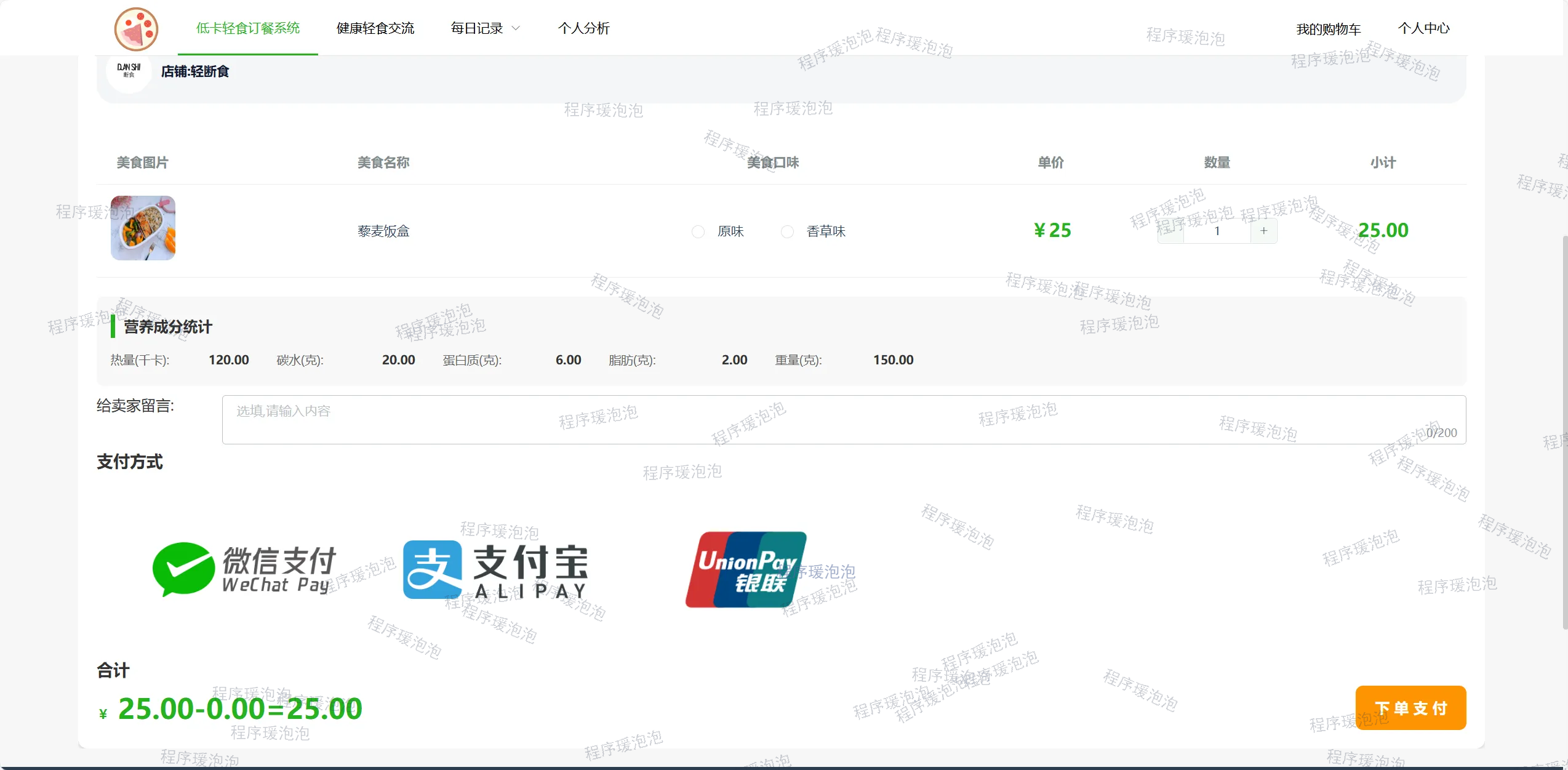Select WeChat Pay payment icon
This screenshot has height=770, width=1568.
point(244,569)
